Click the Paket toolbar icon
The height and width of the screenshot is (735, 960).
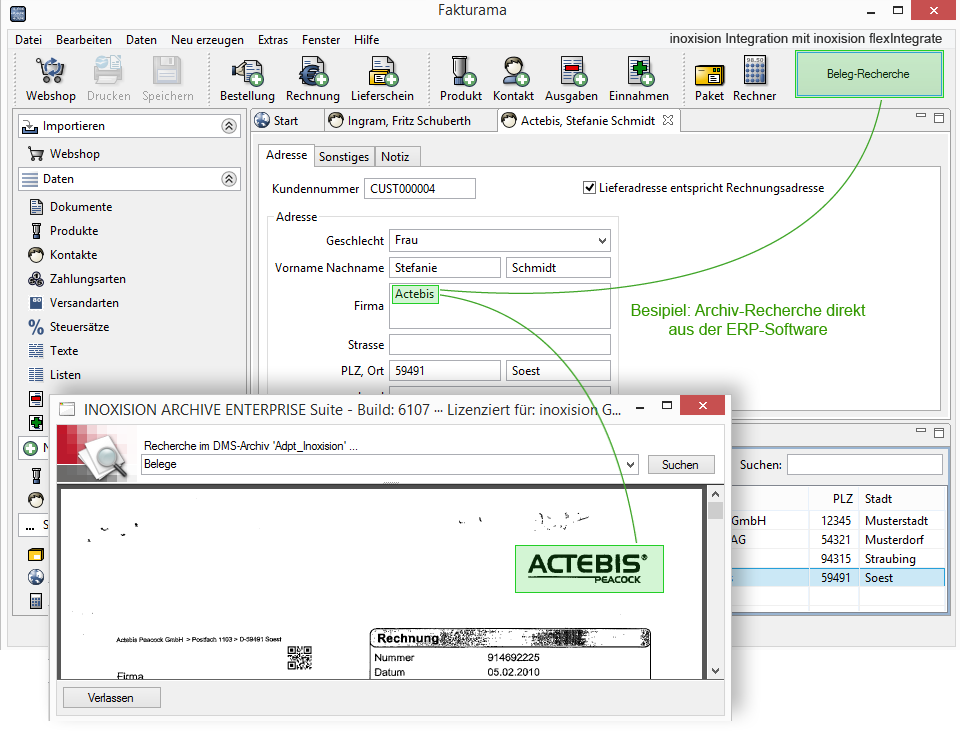pos(709,78)
